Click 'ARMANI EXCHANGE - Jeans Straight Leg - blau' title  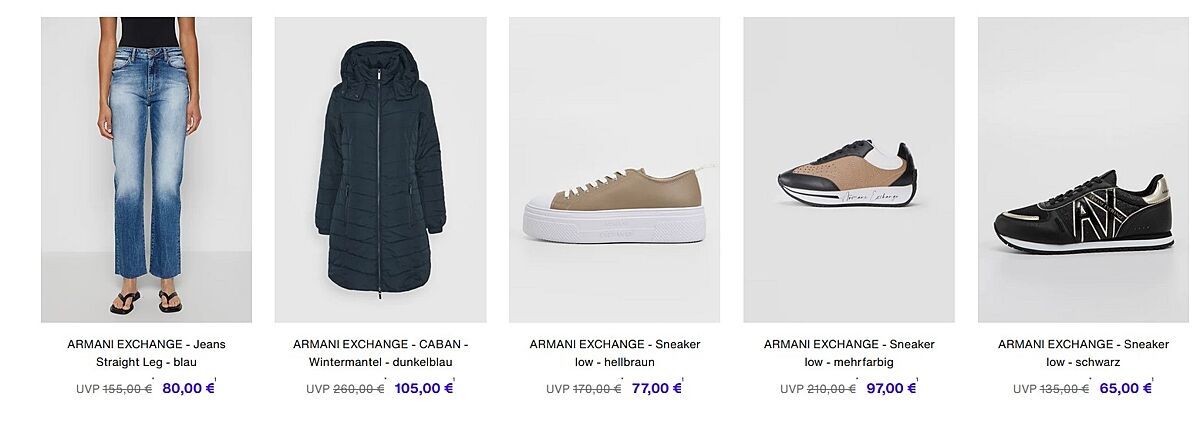(146, 353)
